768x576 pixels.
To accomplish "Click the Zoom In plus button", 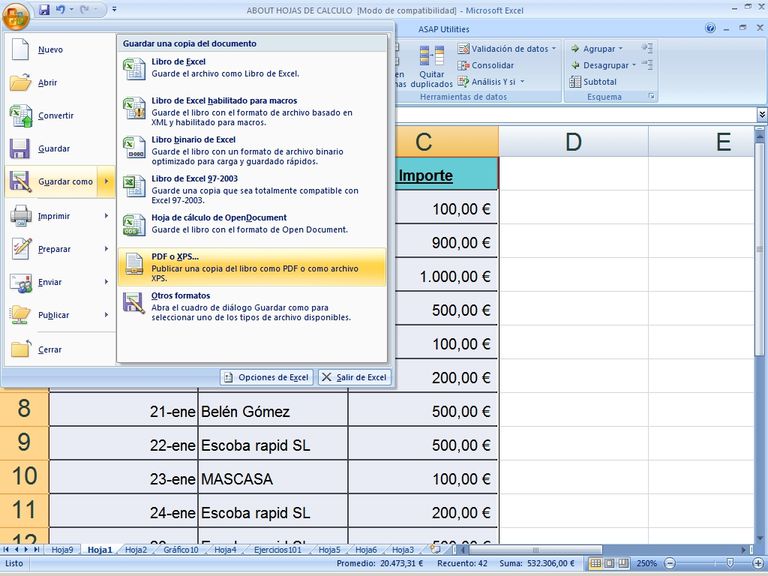I will (758, 563).
